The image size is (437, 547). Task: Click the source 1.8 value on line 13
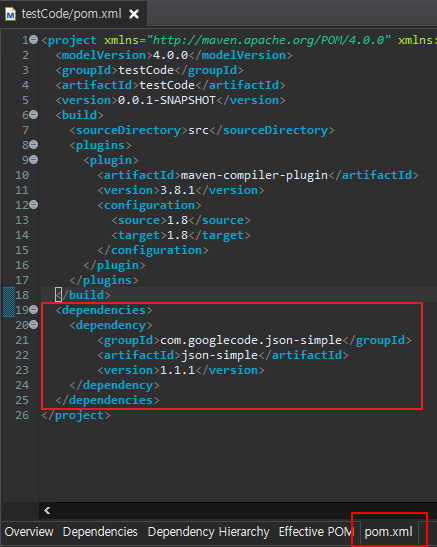click(178, 220)
